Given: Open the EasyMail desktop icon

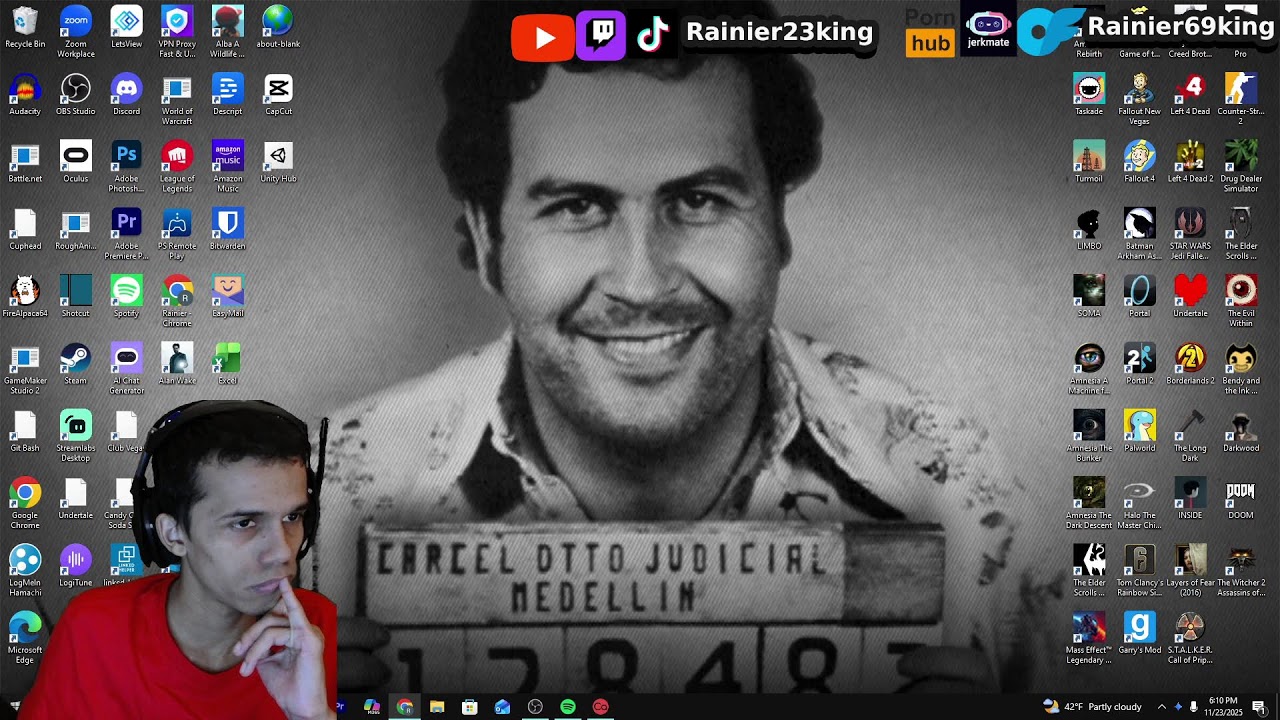Looking at the screenshot, I should [x=228, y=296].
